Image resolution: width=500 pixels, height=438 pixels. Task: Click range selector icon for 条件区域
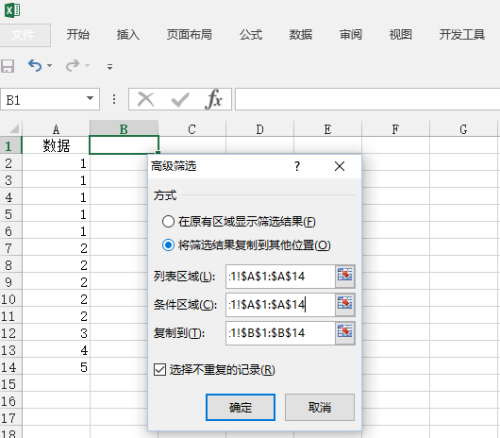click(x=345, y=305)
